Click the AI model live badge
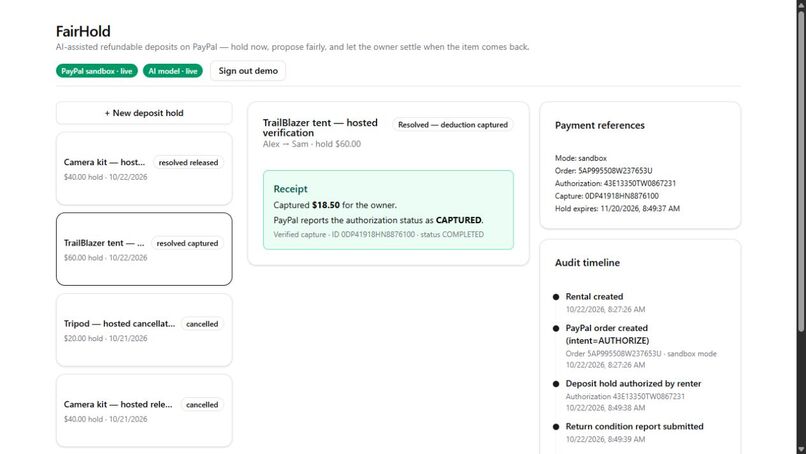 pyautogui.click(x=173, y=71)
